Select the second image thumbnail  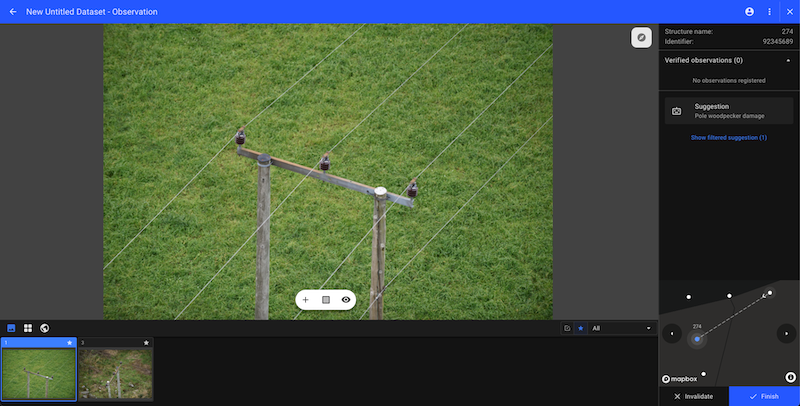[x=116, y=373]
